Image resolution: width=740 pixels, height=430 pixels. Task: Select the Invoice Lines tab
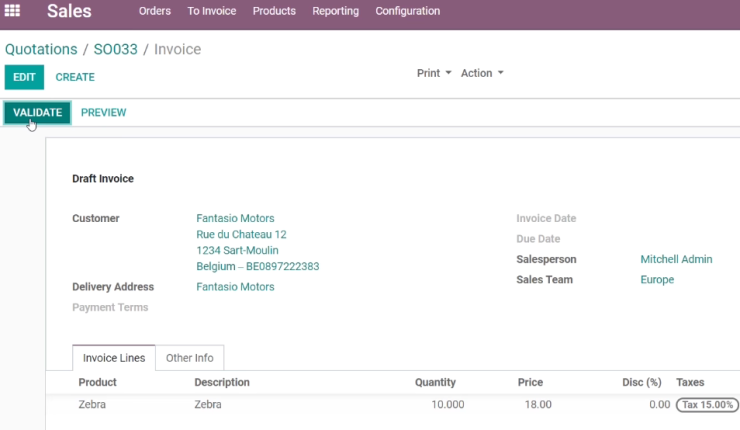tap(114, 358)
